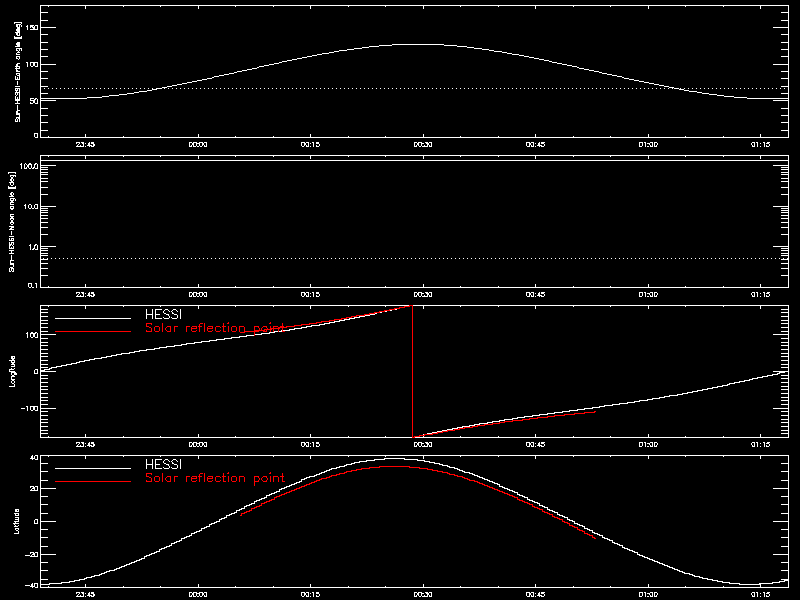
Task: Click 00:45 time label under Moon angle plot
Action: coord(536,294)
